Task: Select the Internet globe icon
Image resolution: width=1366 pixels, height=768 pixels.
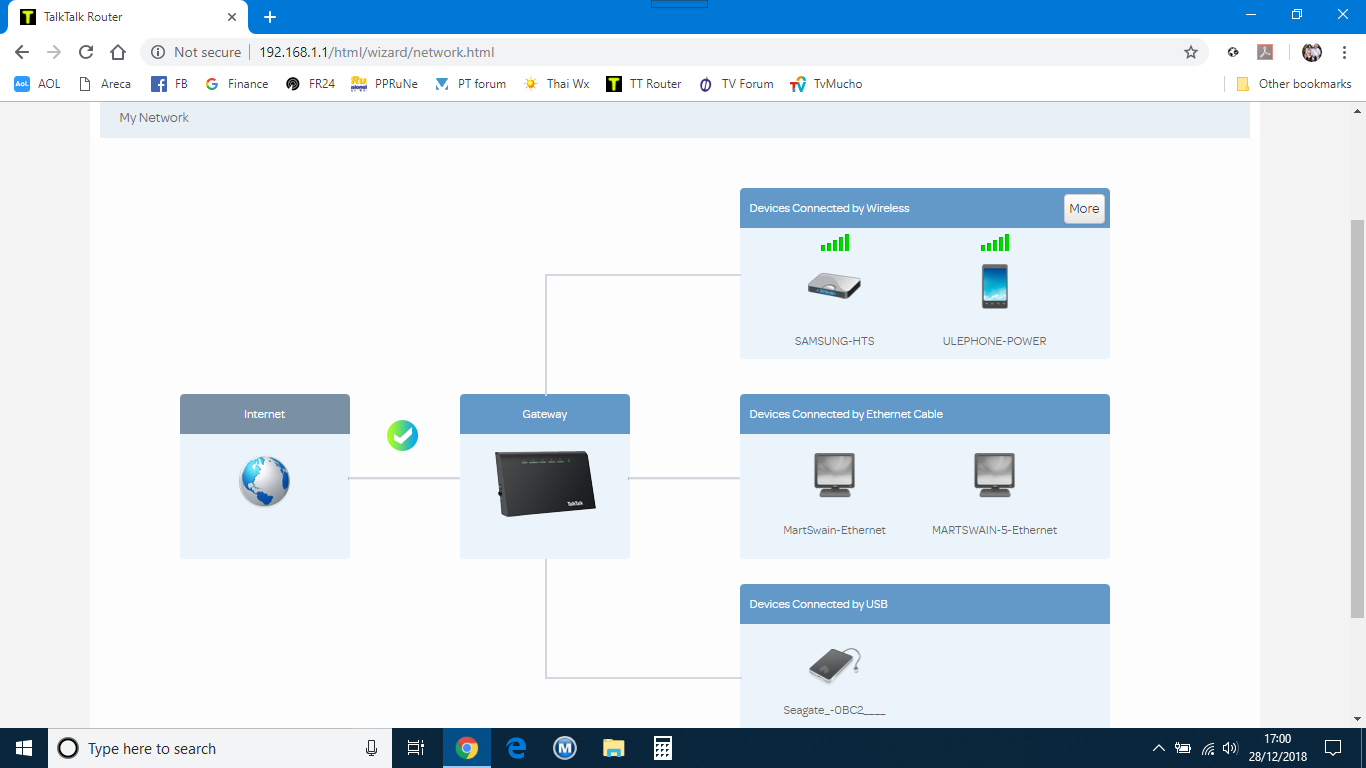Action: [265, 481]
